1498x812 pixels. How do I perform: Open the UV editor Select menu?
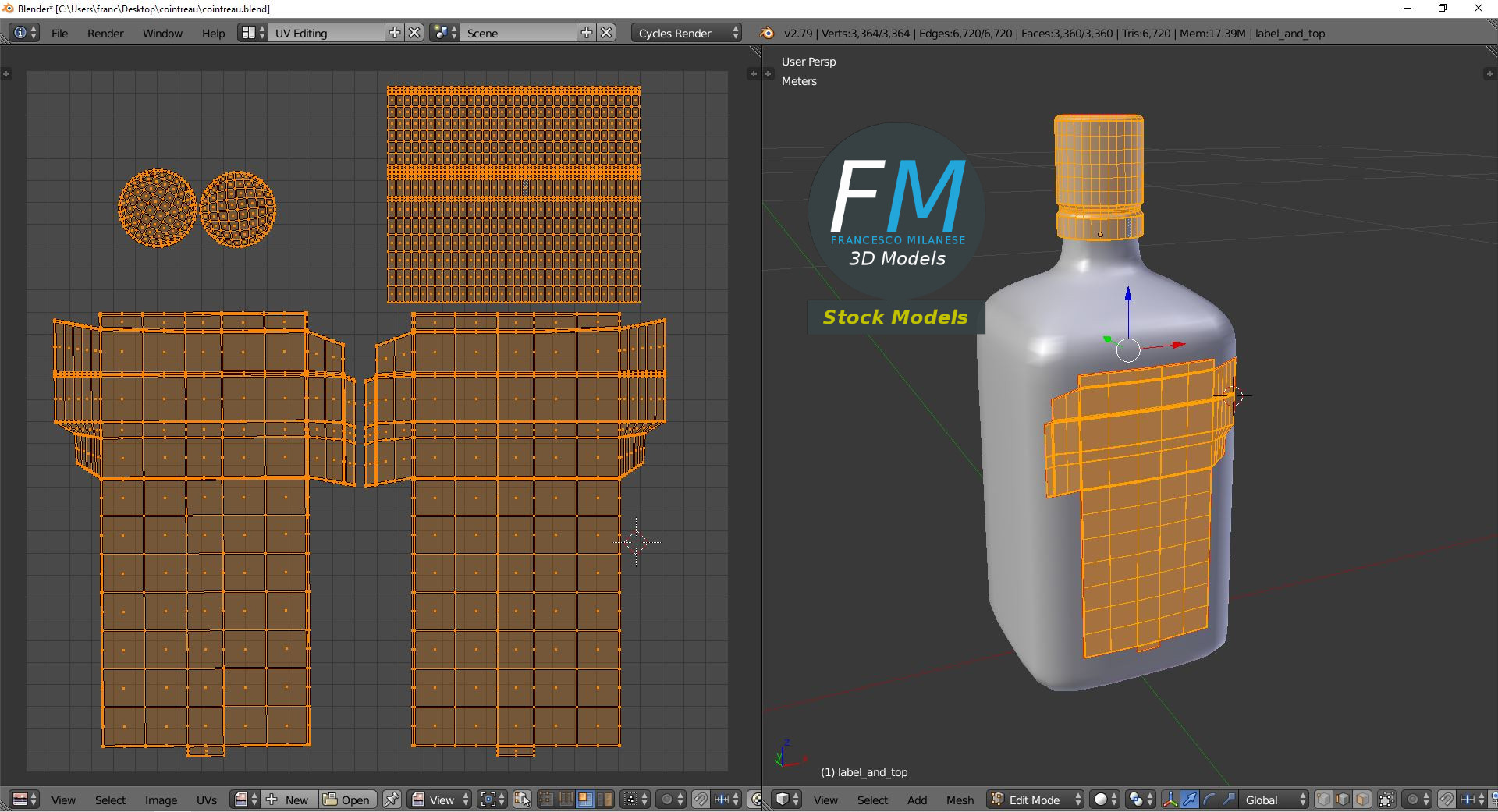[x=110, y=800]
